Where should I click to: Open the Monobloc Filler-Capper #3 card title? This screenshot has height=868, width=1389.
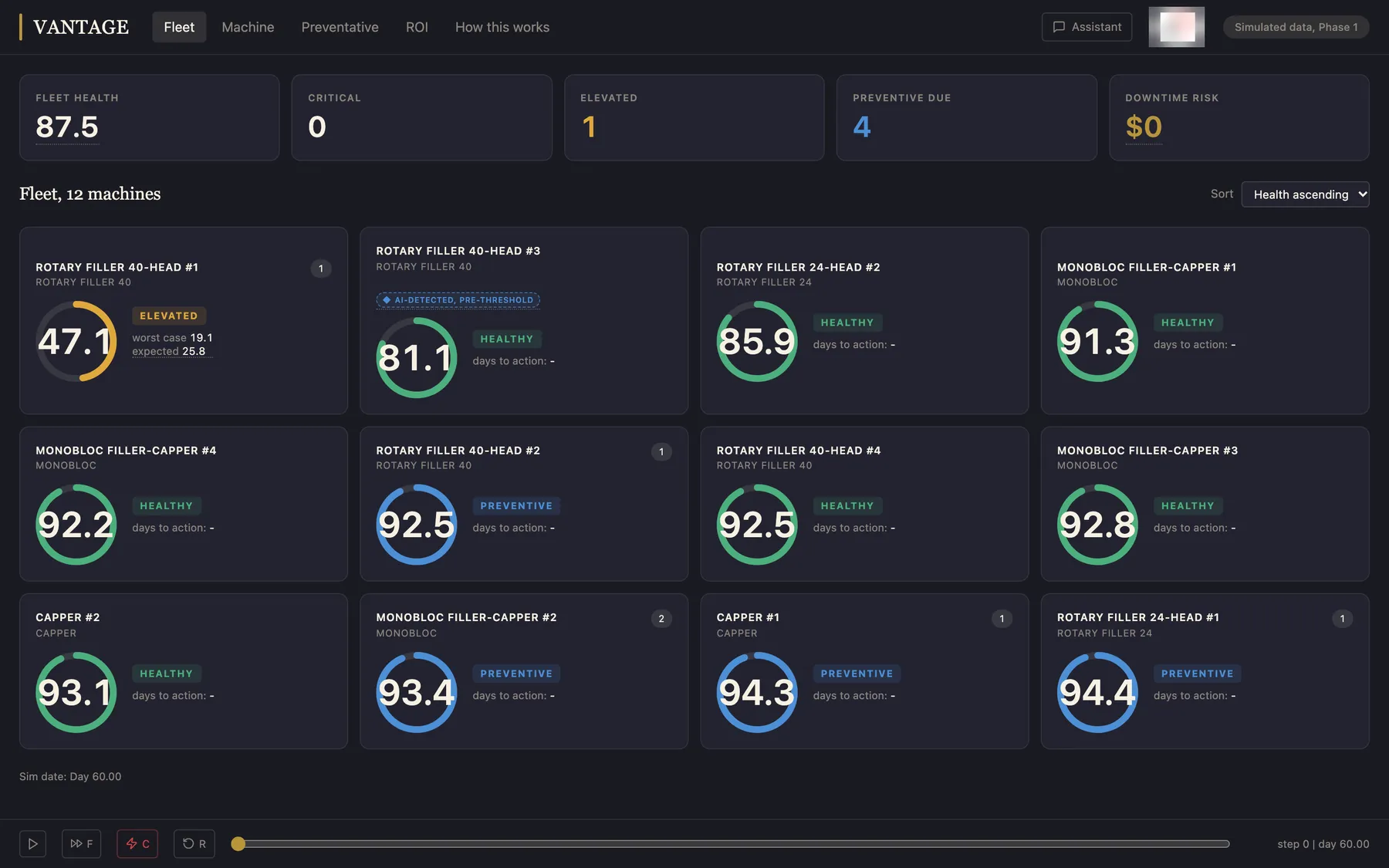(x=1147, y=451)
